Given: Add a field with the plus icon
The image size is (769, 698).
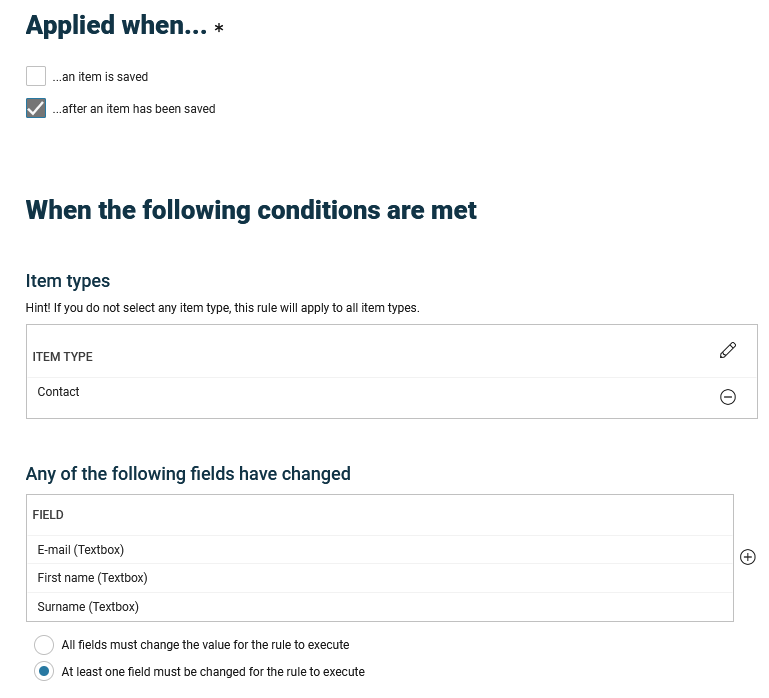Looking at the screenshot, I should click(747, 557).
